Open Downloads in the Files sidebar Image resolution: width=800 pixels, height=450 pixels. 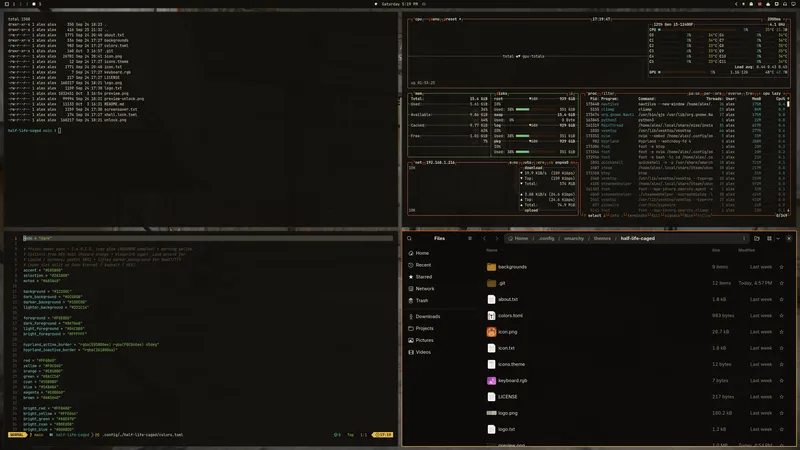point(424,316)
